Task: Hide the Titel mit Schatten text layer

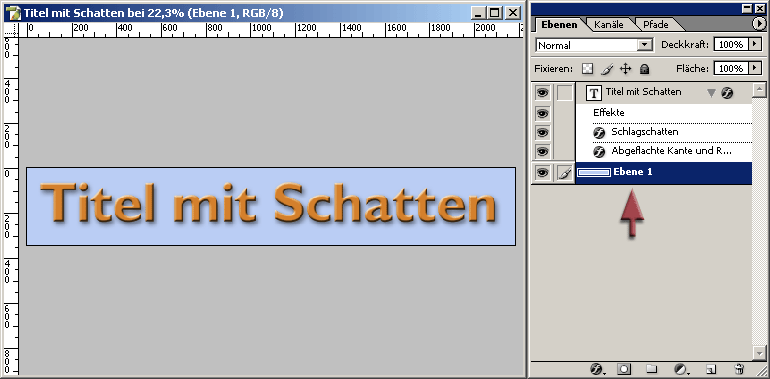Action: click(x=542, y=92)
